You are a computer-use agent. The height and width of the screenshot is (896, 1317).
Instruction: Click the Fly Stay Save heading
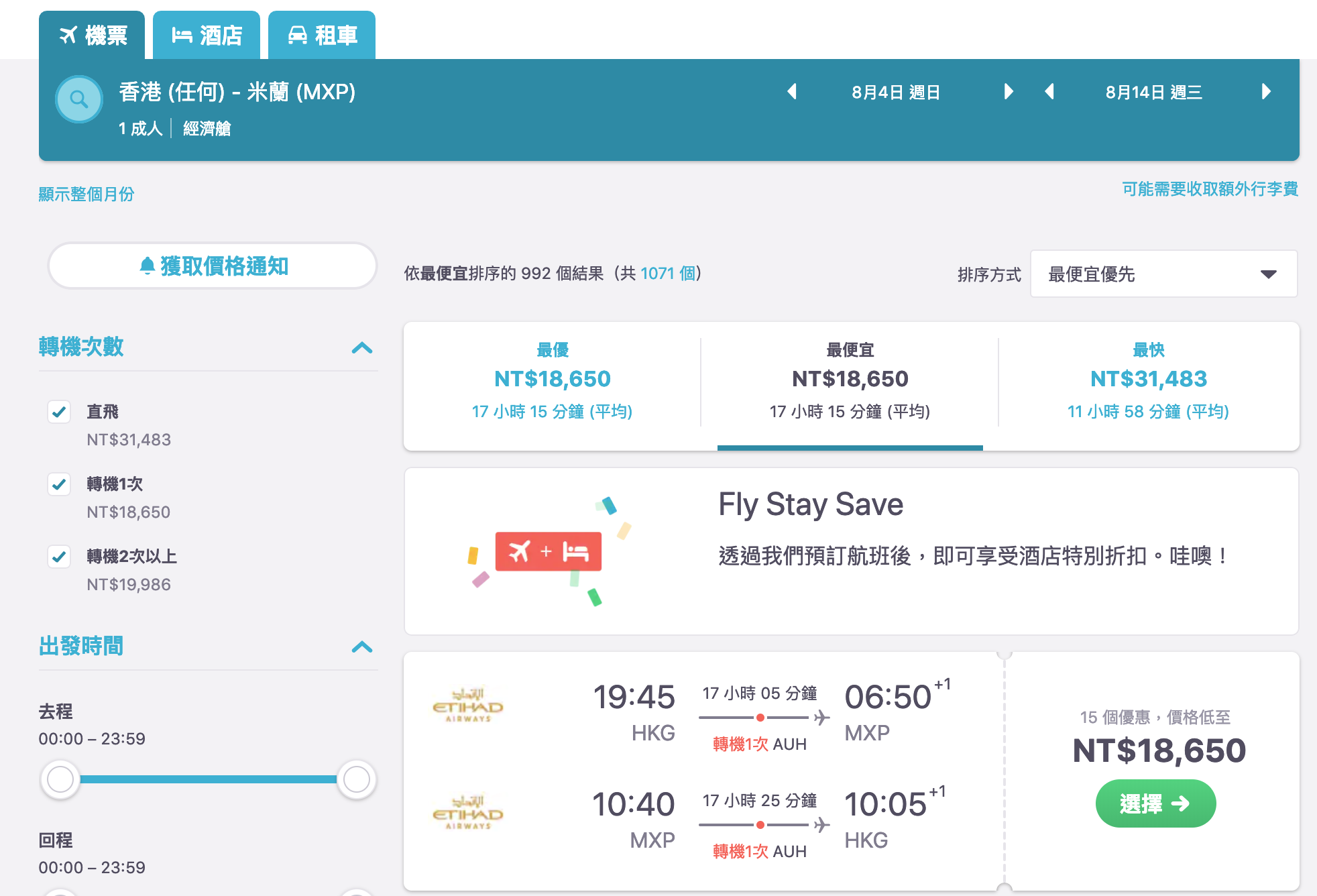(x=811, y=504)
